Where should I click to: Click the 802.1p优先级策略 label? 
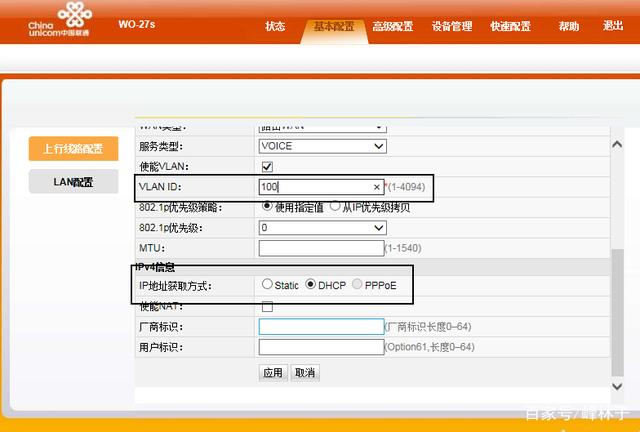tap(180, 207)
